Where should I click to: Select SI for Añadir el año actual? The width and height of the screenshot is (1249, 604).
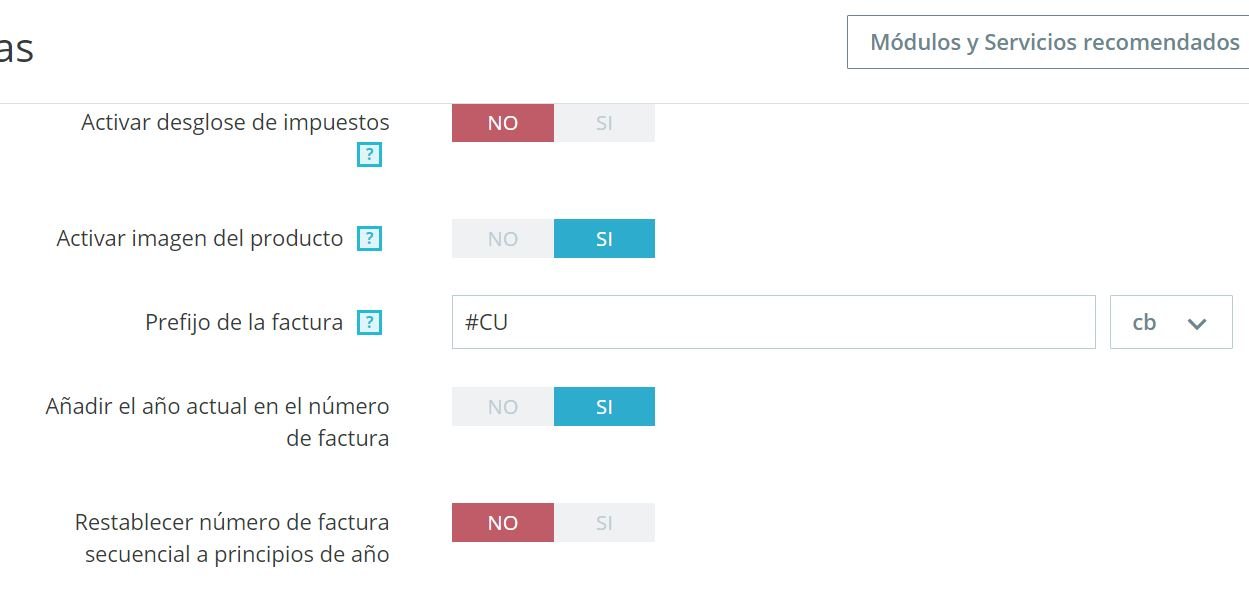(x=604, y=407)
